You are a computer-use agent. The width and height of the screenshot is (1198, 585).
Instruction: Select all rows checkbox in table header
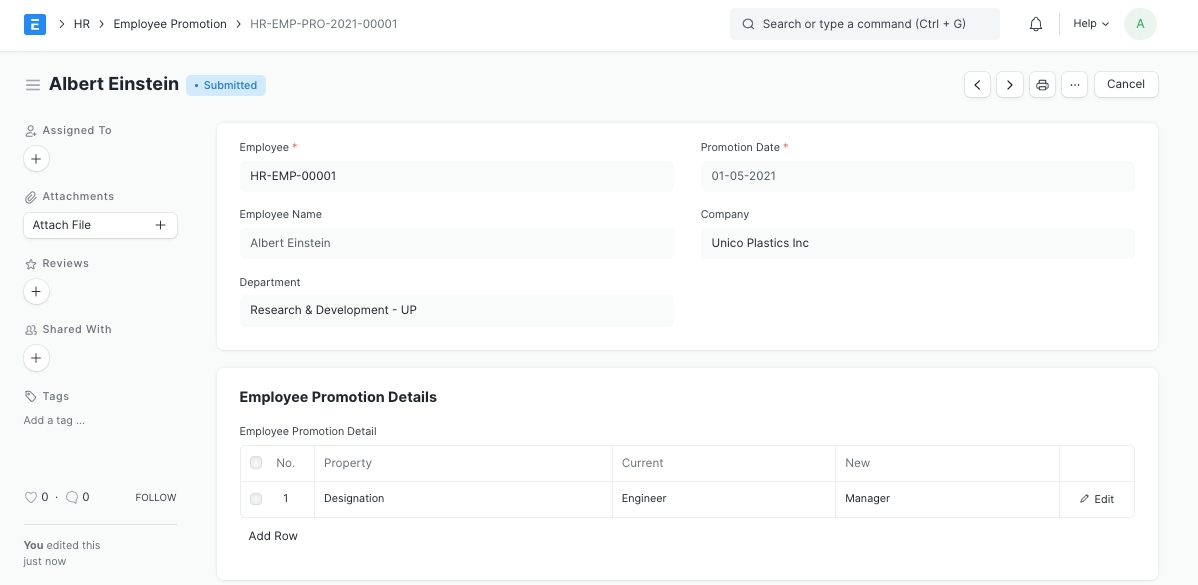pyautogui.click(x=256, y=463)
